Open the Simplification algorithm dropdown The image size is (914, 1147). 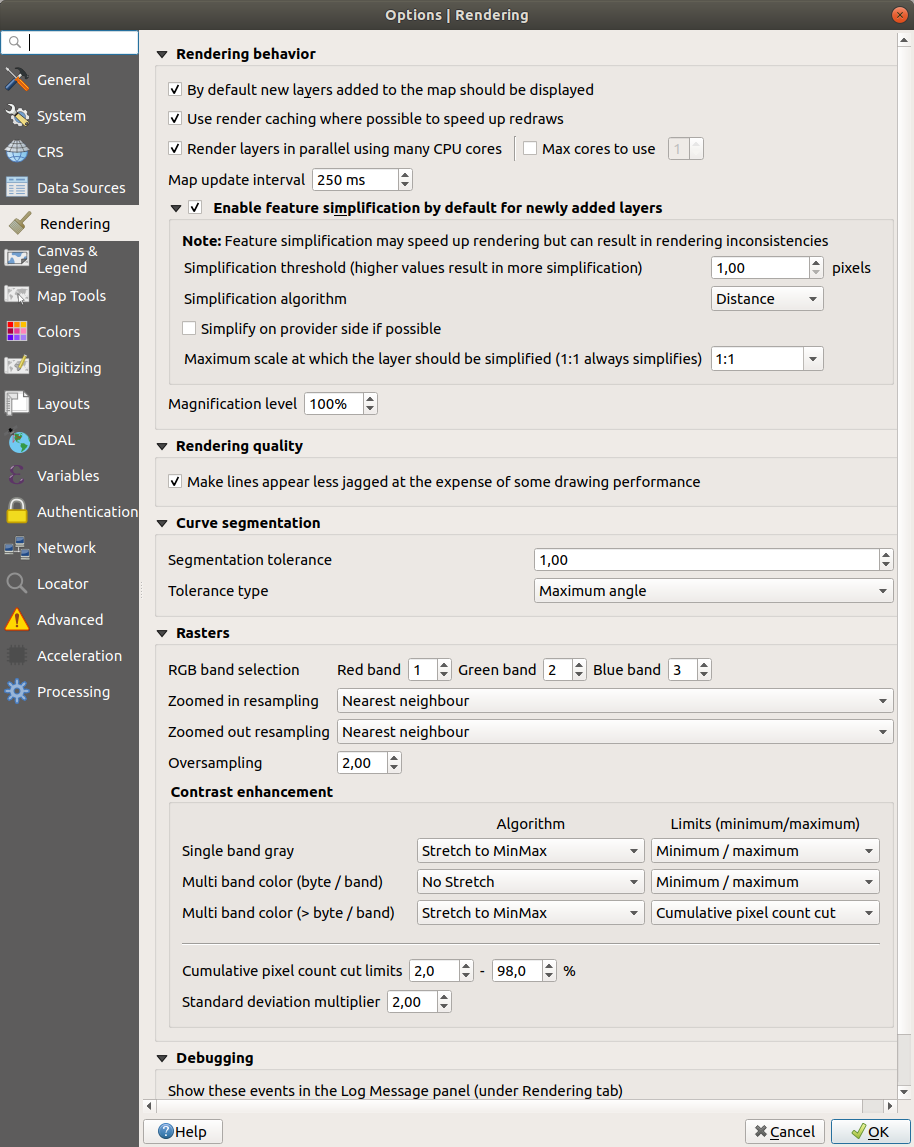pyautogui.click(x=767, y=298)
